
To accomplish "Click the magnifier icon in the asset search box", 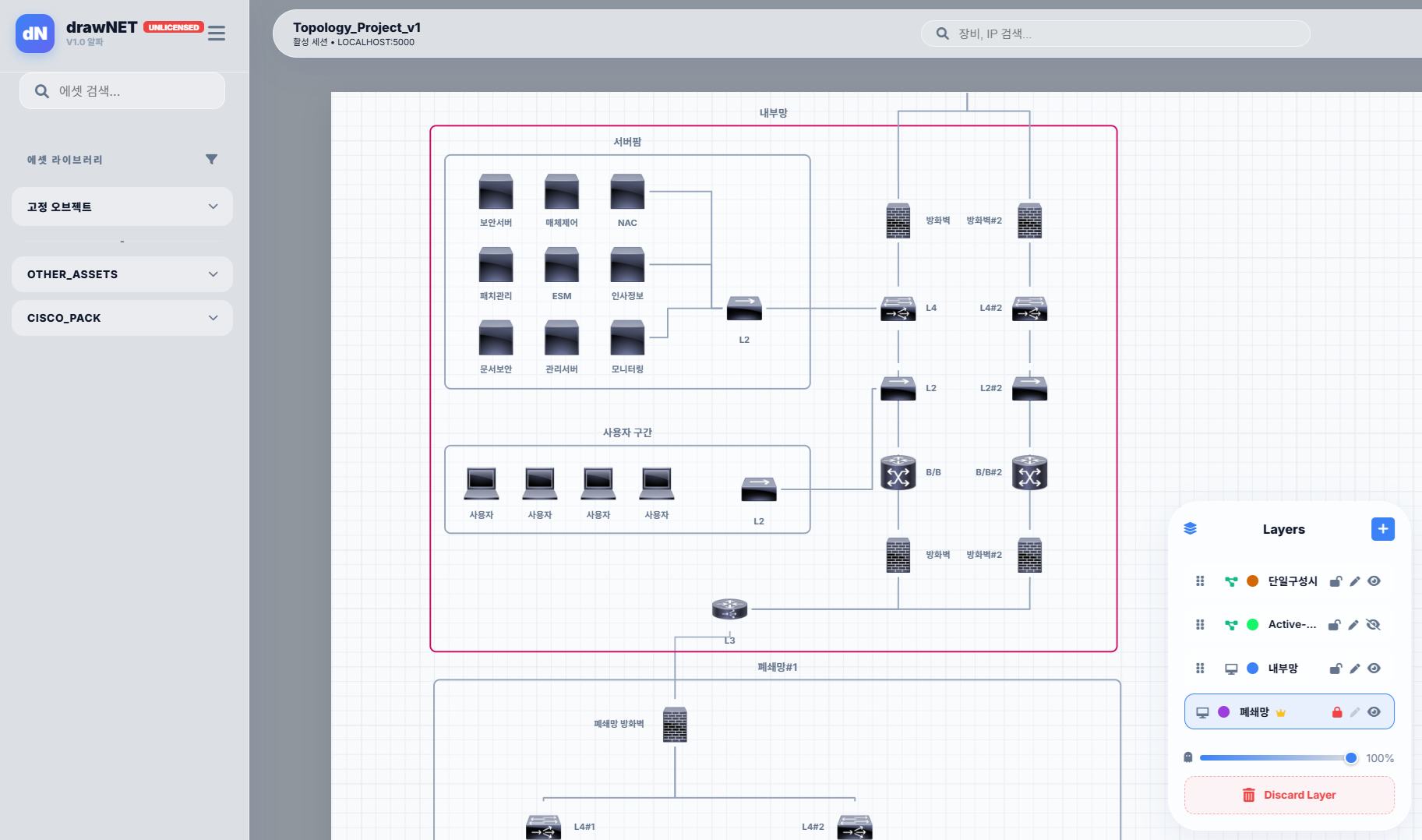I will pos(41,90).
